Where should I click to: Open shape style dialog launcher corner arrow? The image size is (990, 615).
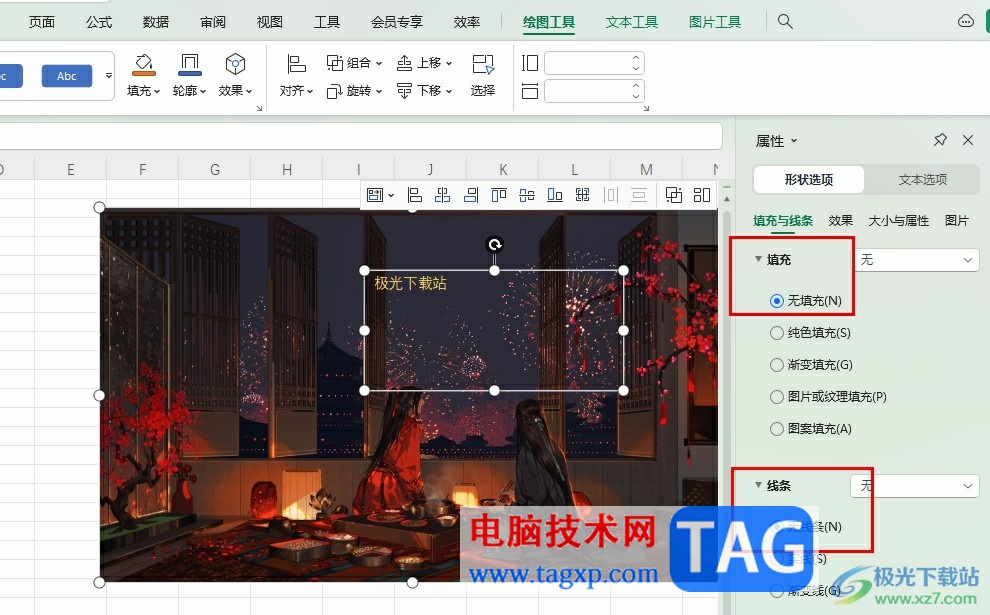(259, 109)
